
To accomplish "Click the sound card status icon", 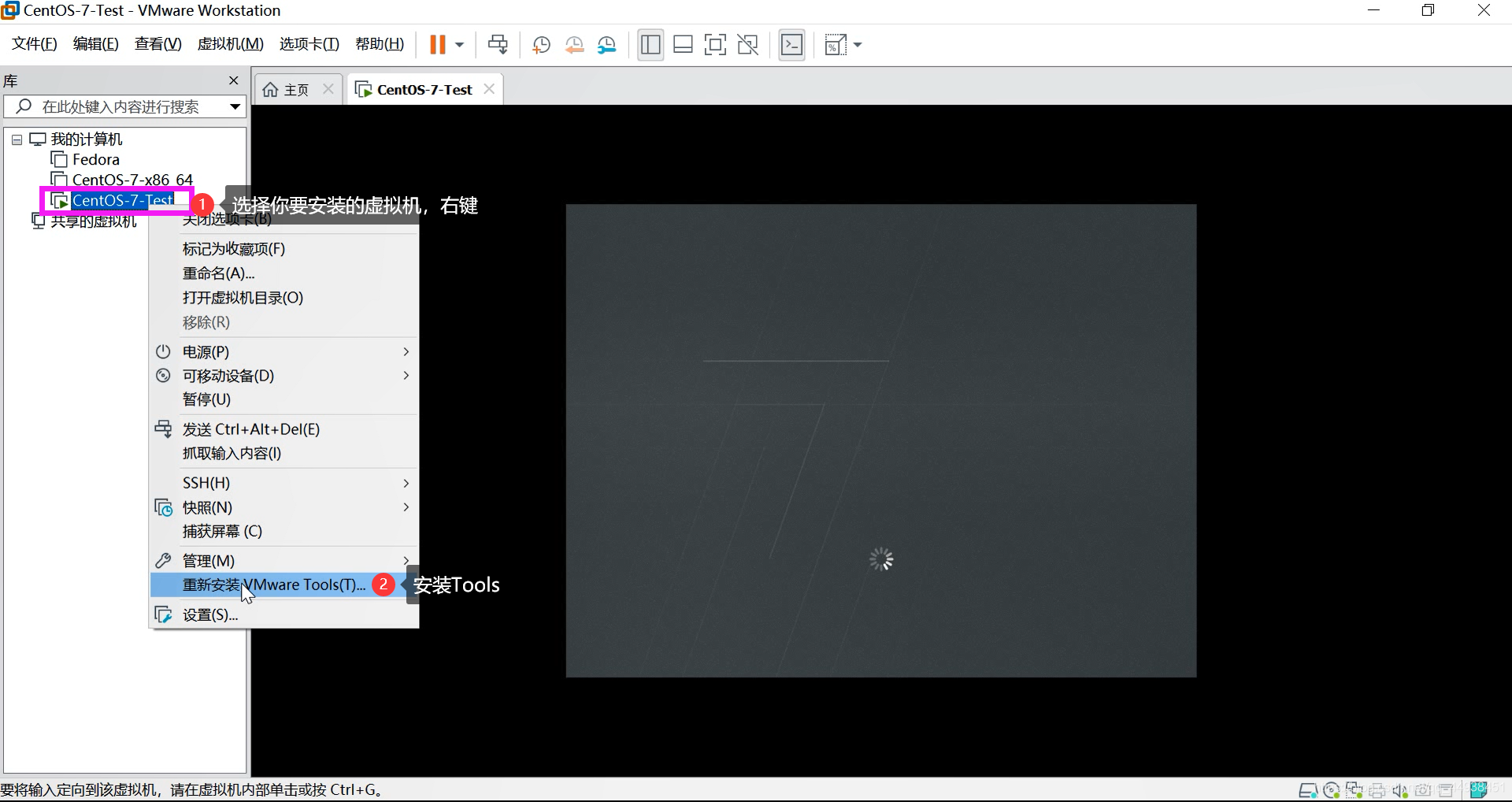I will (1399, 790).
